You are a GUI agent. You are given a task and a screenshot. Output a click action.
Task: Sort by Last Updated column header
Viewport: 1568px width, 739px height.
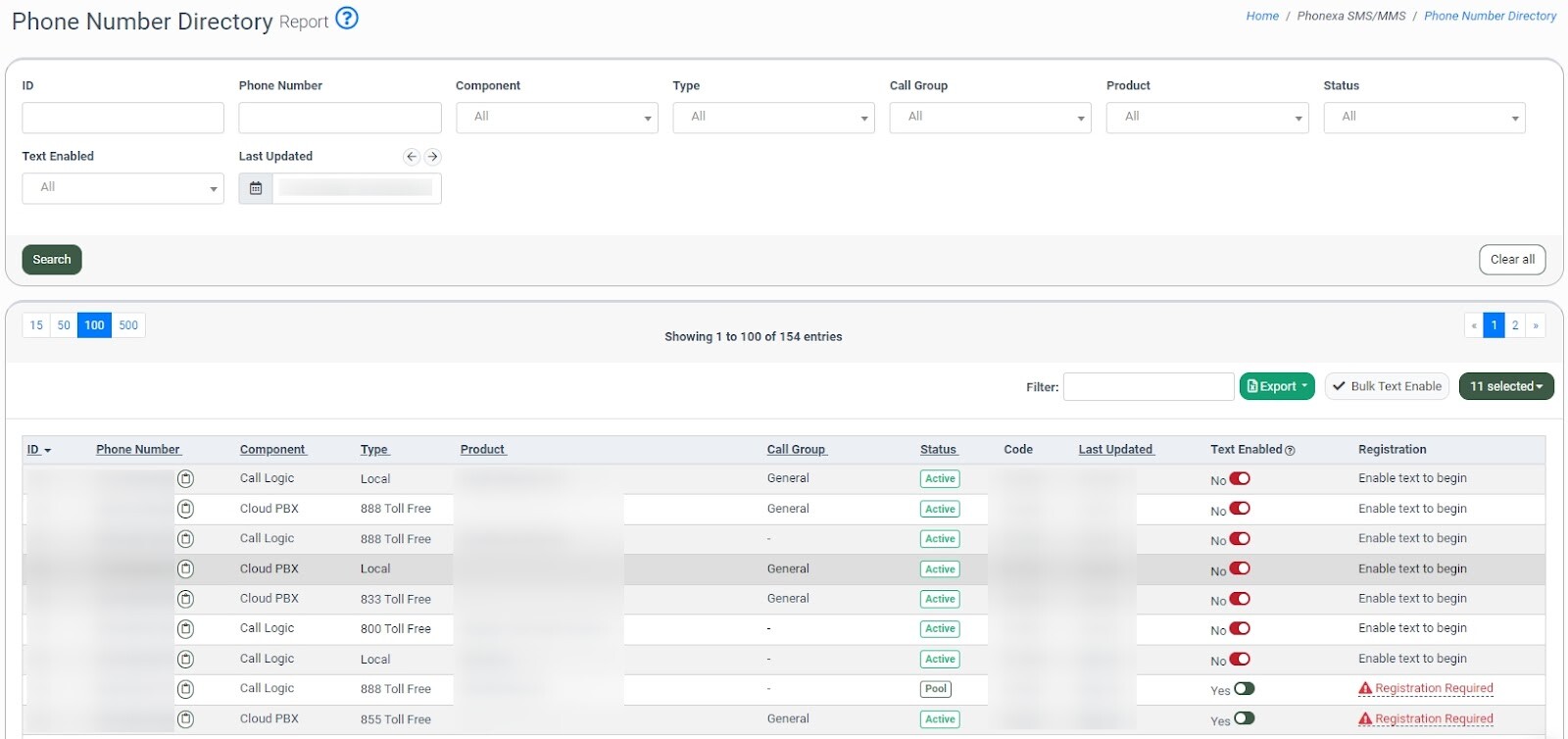point(1116,450)
